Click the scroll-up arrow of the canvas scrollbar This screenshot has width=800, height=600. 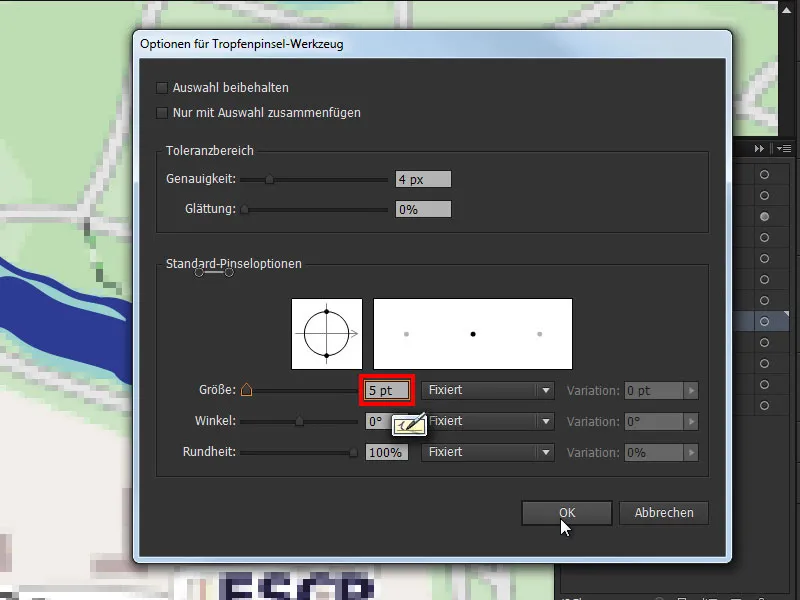pyautogui.click(x=786, y=10)
